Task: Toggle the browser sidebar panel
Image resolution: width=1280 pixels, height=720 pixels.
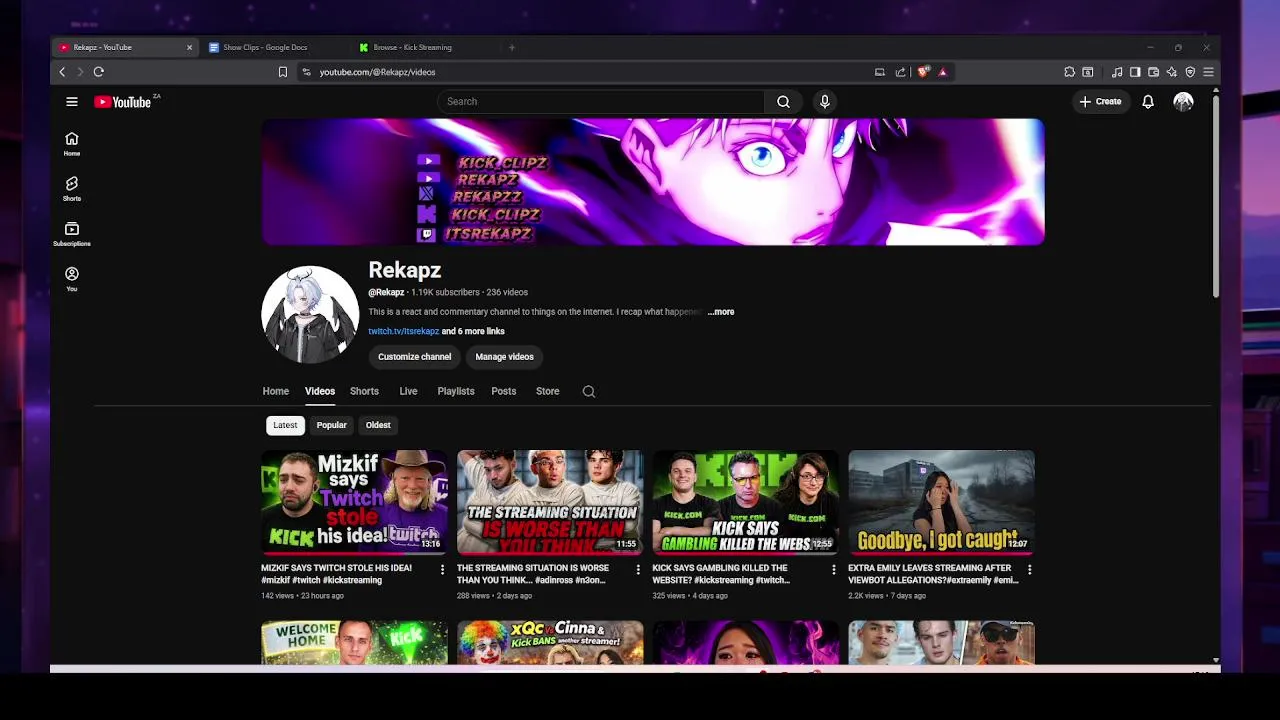Action: click(x=1135, y=72)
